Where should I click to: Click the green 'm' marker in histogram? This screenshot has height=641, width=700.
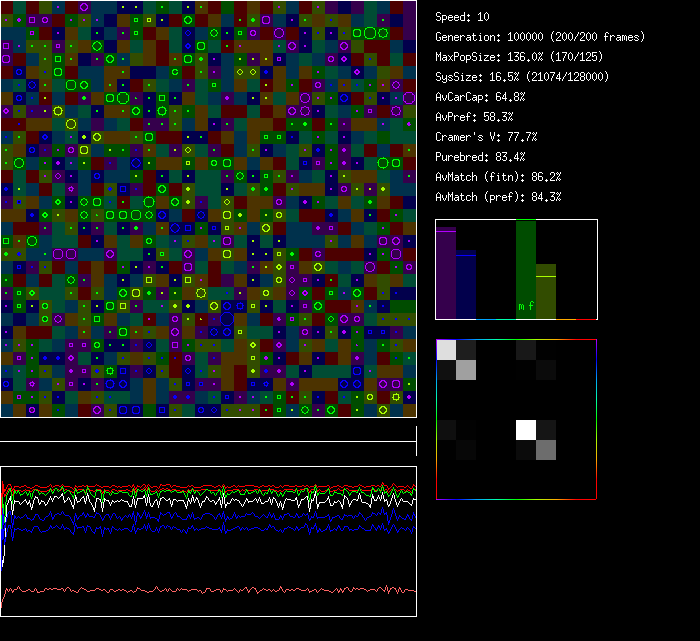(x=520, y=306)
